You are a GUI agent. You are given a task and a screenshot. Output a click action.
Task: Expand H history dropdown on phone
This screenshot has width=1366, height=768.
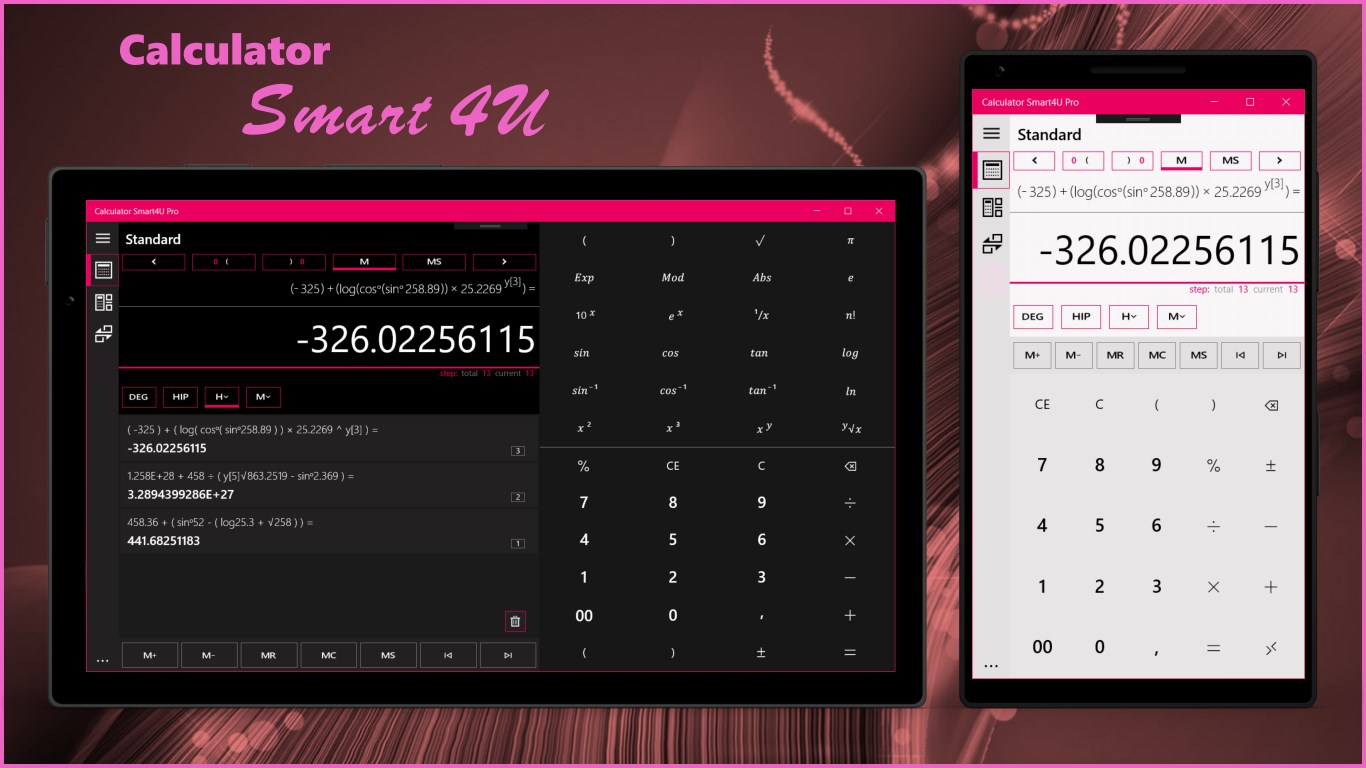pos(1128,317)
